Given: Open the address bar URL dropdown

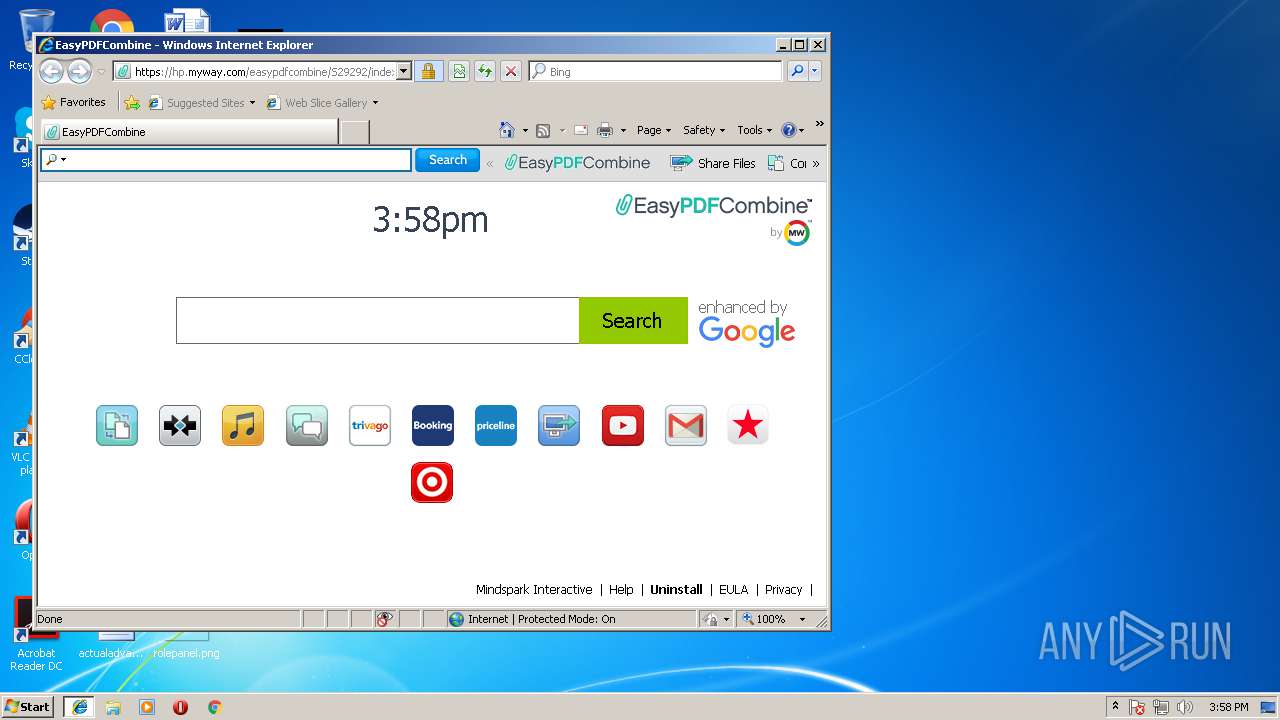Looking at the screenshot, I should [404, 71].
